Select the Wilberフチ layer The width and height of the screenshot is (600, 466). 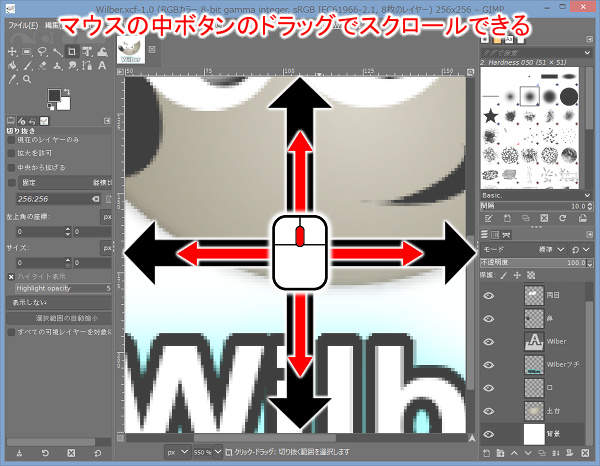click(533, 365)
